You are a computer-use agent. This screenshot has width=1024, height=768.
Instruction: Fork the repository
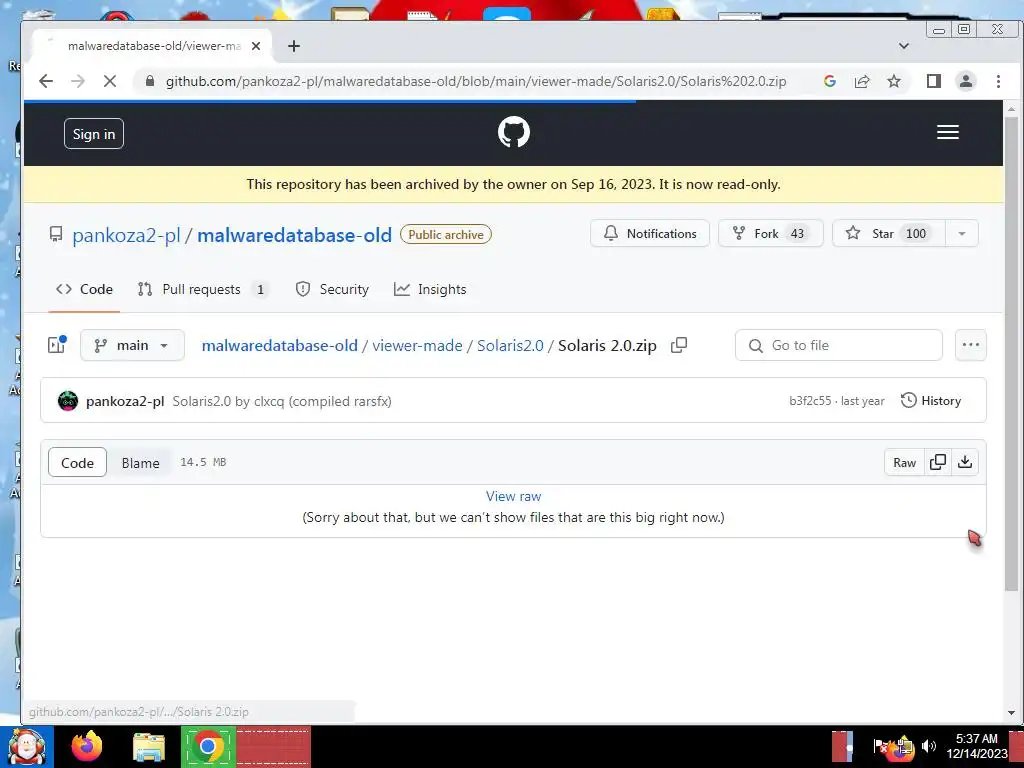(771, 234)
